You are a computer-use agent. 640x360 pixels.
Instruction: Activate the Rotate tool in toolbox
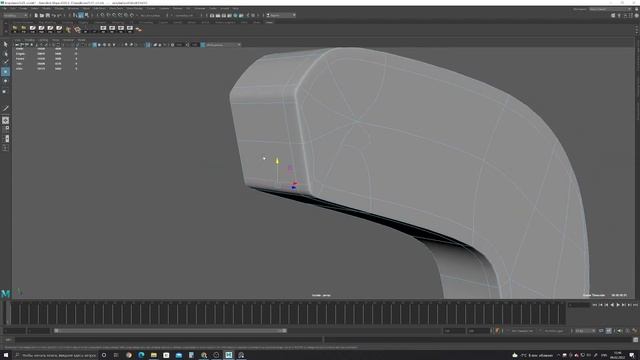coord(5,81)
